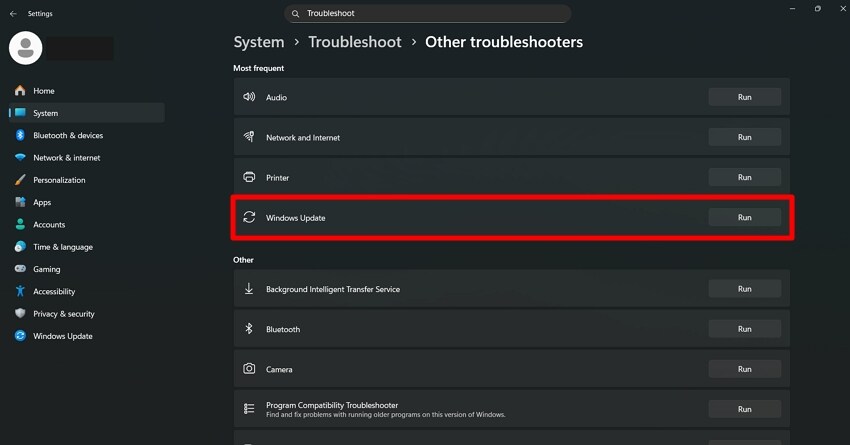Screen dimensions: 850x445
Task: Run the Bluetooth troubleshooter
Action: tap(744, 329)
